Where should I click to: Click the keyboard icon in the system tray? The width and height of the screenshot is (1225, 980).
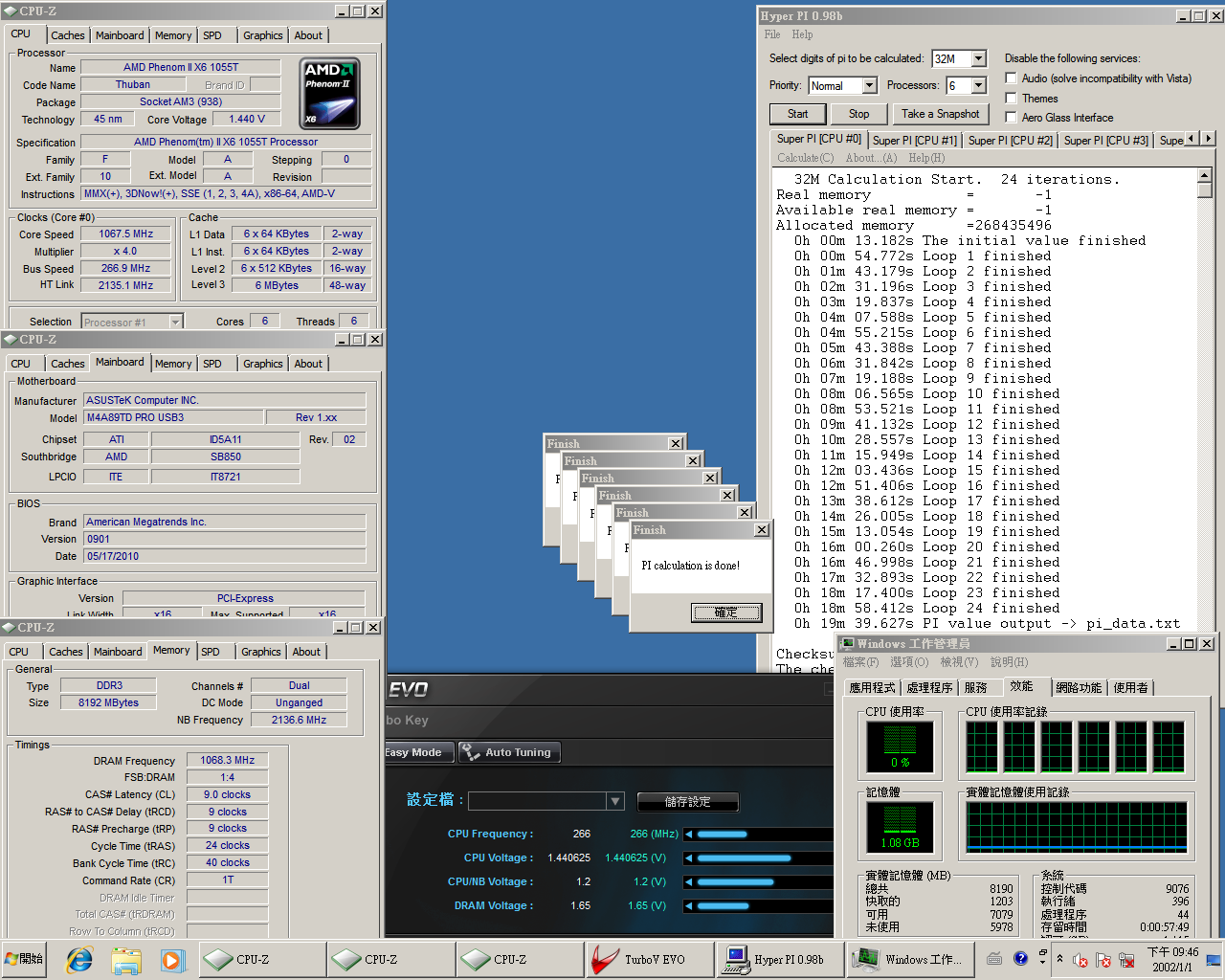click(x=994, y=958)
